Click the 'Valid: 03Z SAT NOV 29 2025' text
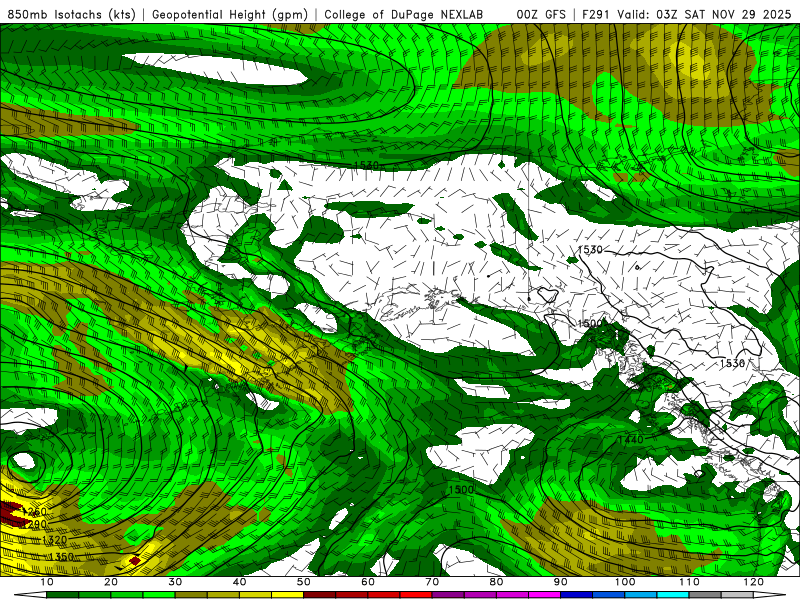The image size is (800, 600). [704, 15]
